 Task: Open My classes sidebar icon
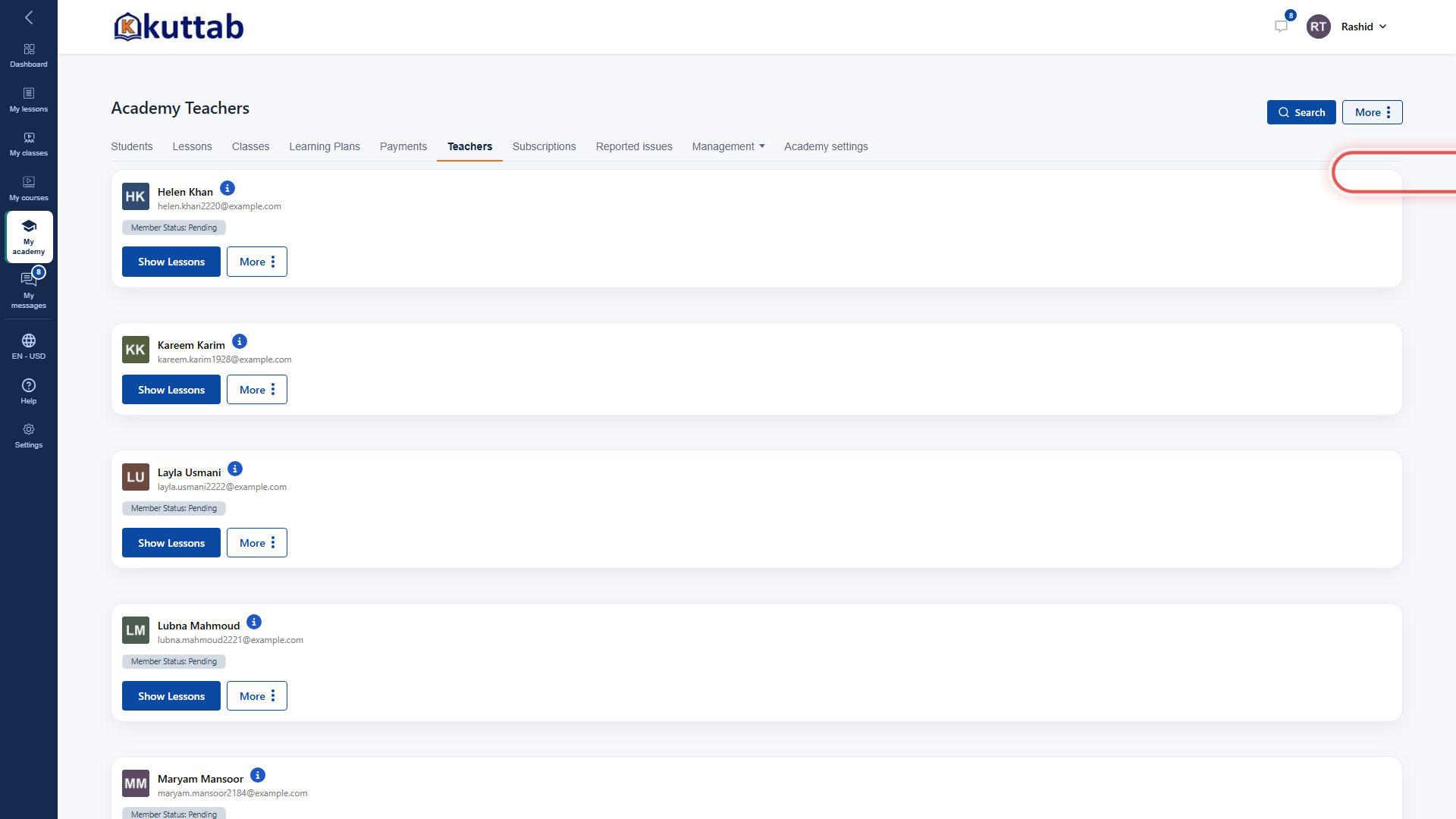point(29,144)
